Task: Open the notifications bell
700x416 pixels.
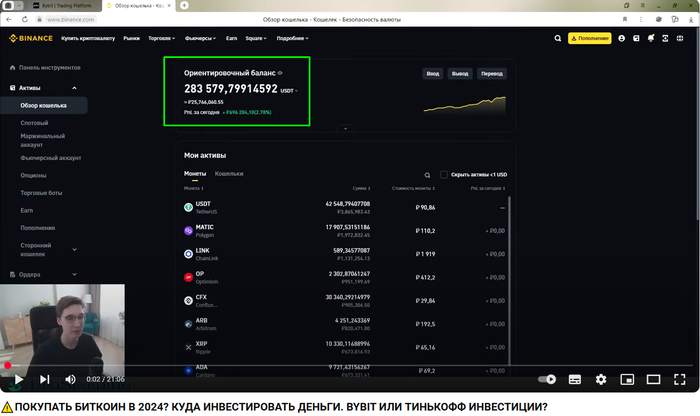Action: tap(651, 38)
